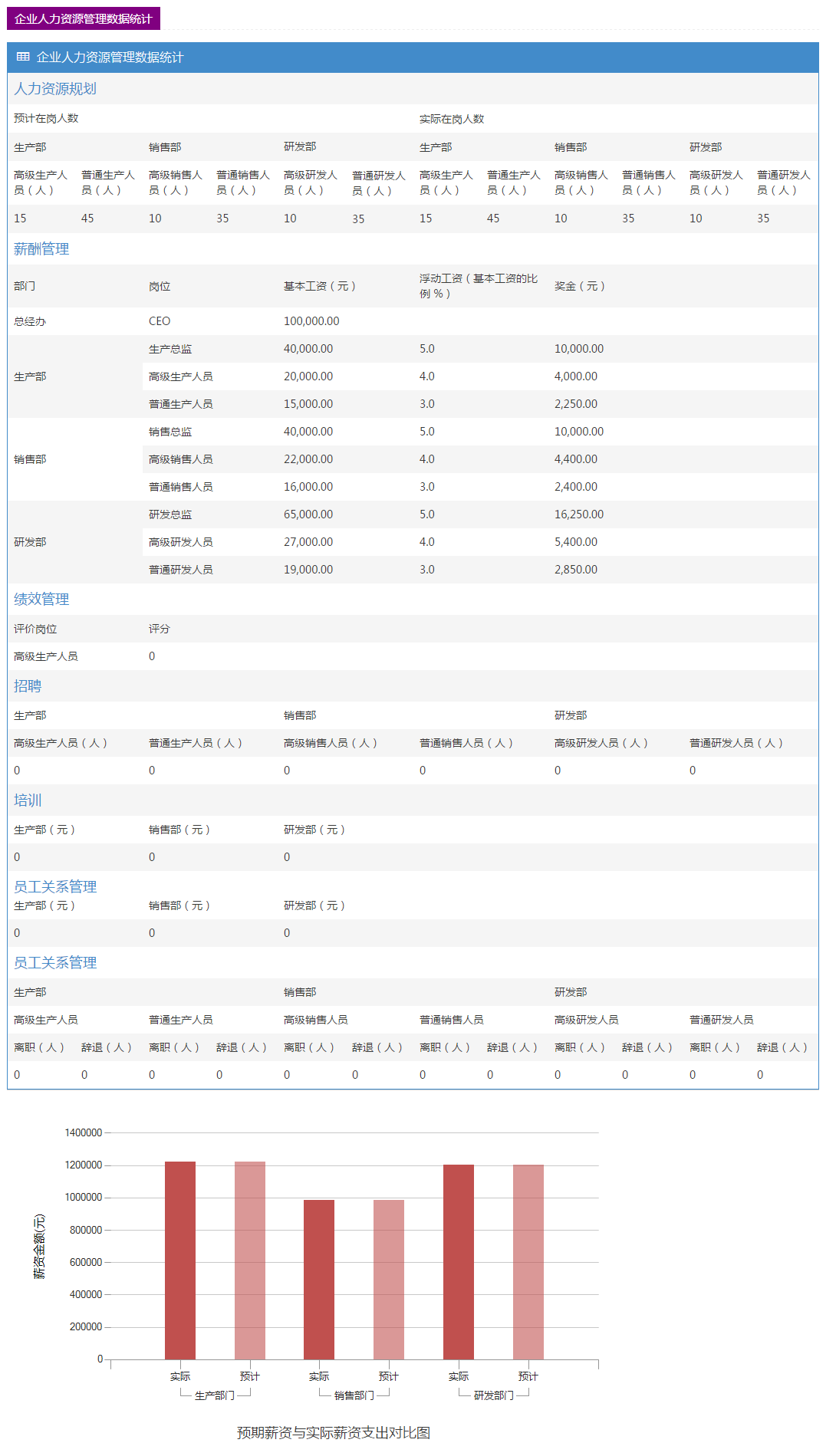
Task: Click the 招聘 section heading
Action: (28, 686)
